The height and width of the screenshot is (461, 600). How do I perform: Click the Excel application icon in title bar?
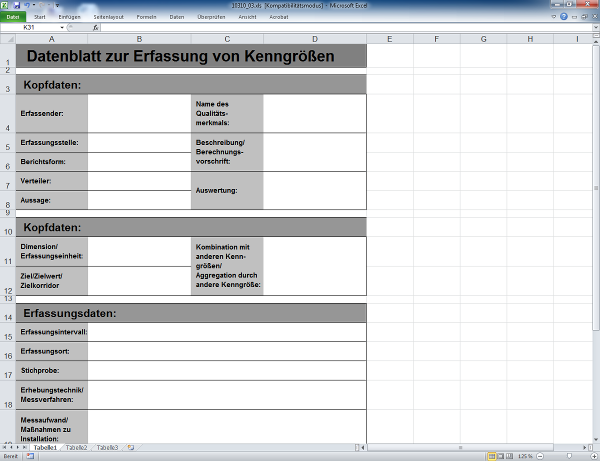(x=6, y=5)
